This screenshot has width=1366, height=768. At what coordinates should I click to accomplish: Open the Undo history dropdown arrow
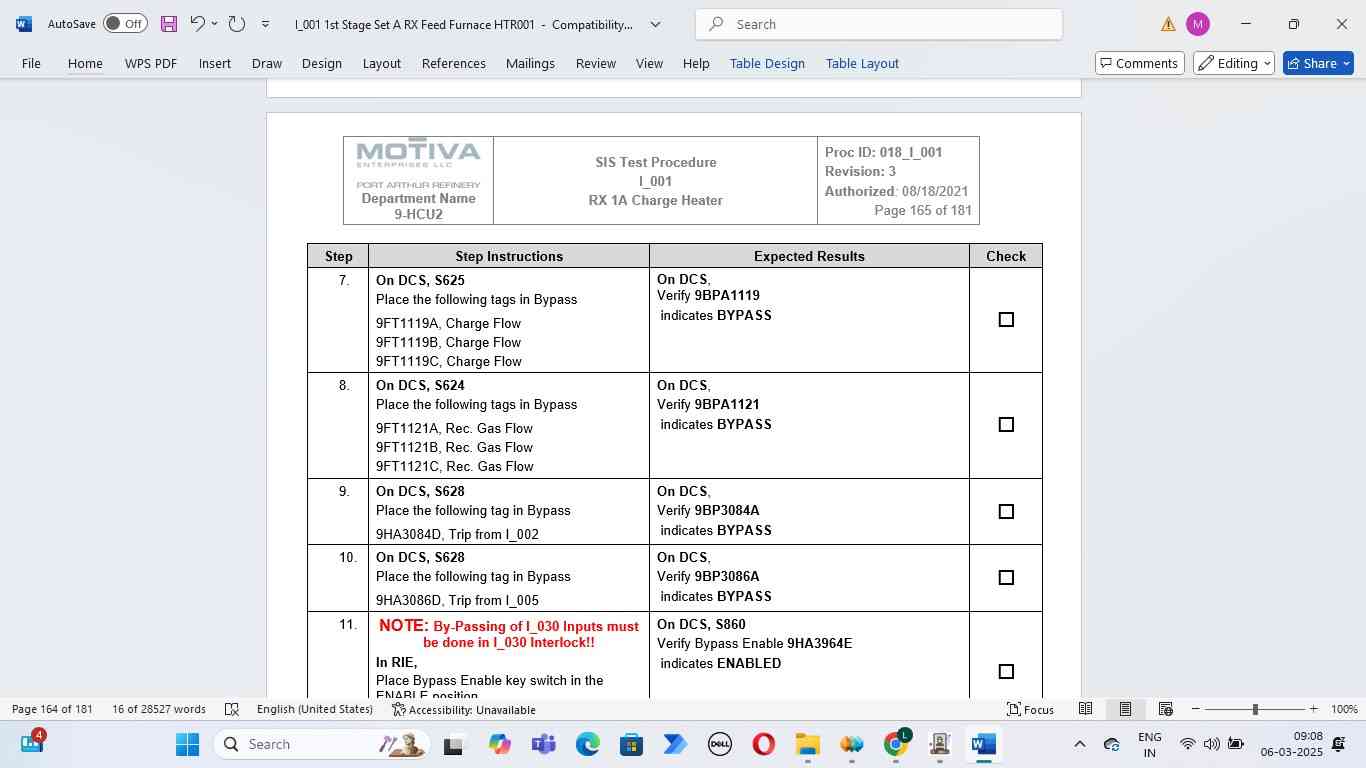click(x=214, y=24)
